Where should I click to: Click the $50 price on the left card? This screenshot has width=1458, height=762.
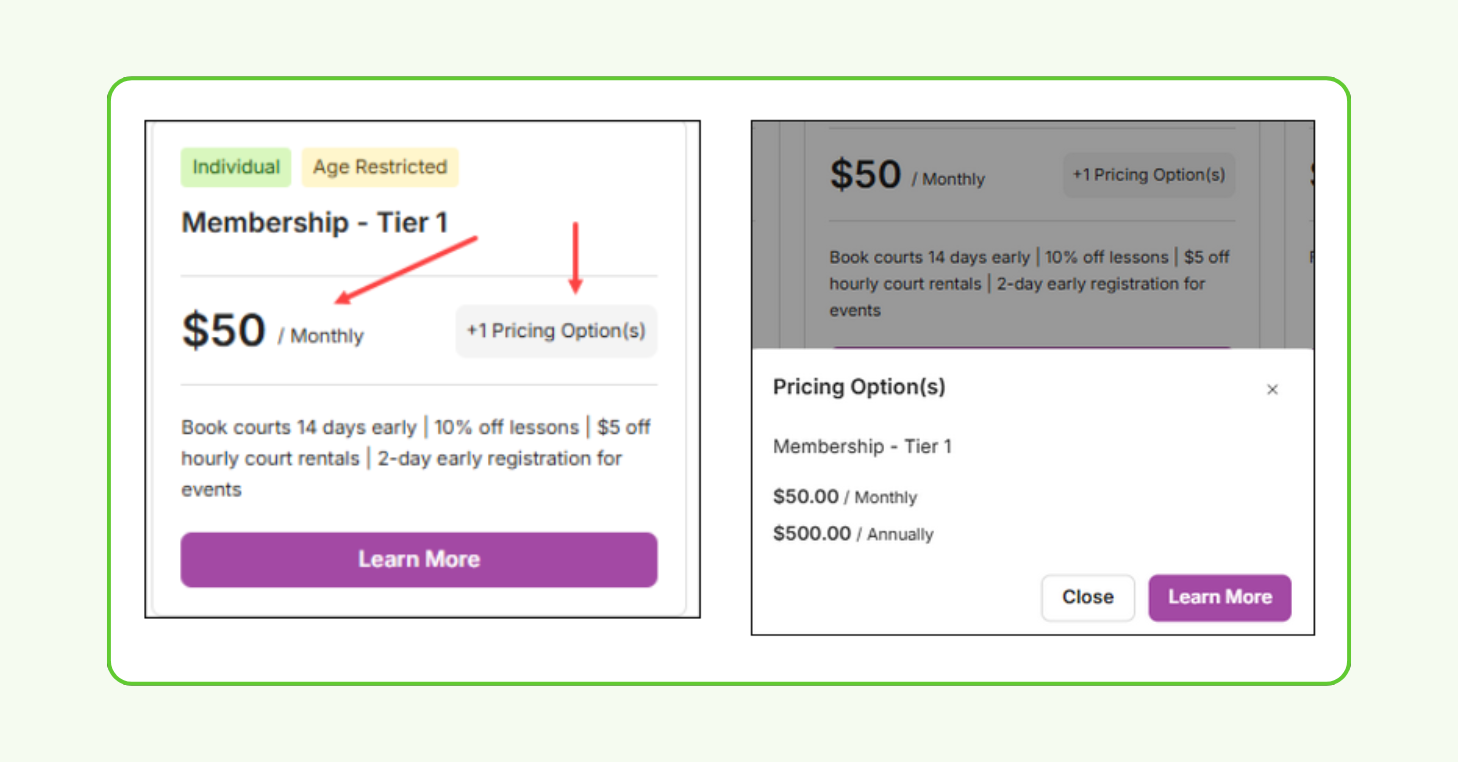[x=222, y=330]
